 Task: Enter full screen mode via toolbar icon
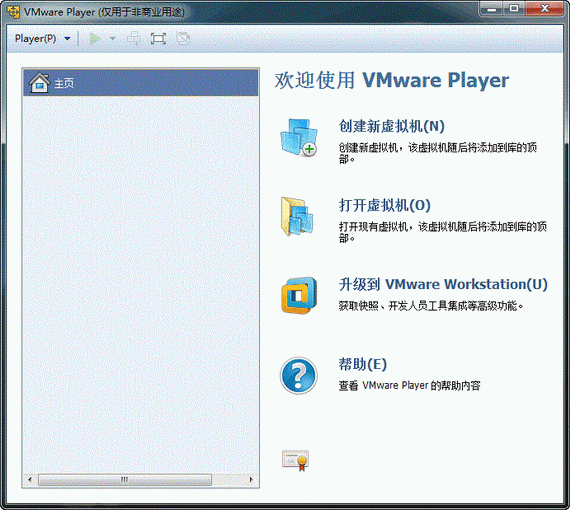click(158, 39)
